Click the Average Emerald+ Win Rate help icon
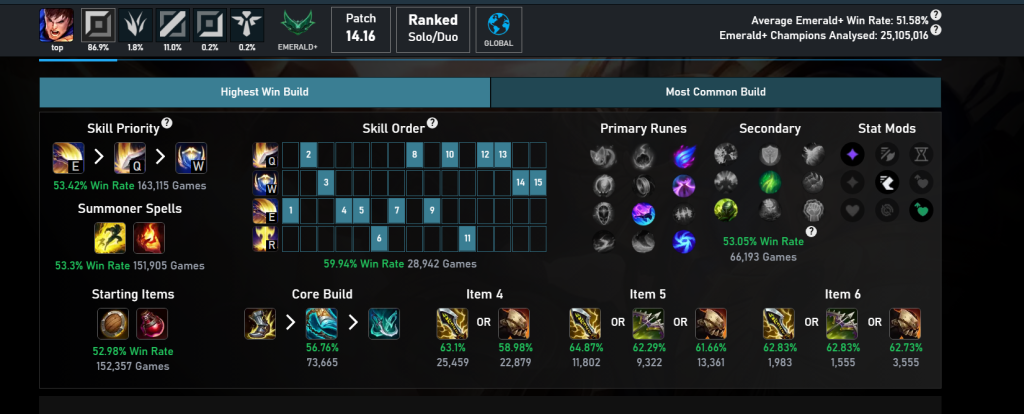This screenshot has width=1024, height=414. pyautogui.click(x=936, y=15)
